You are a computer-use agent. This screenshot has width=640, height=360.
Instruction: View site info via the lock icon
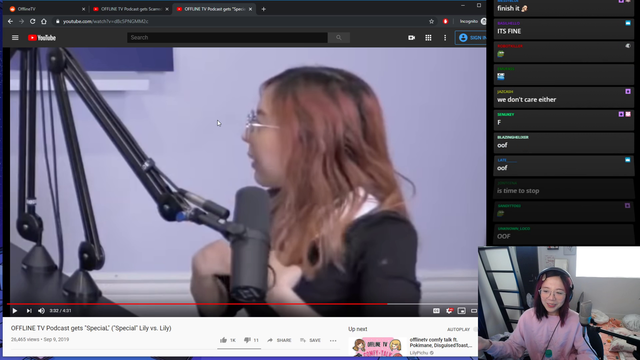coord(58,21)
